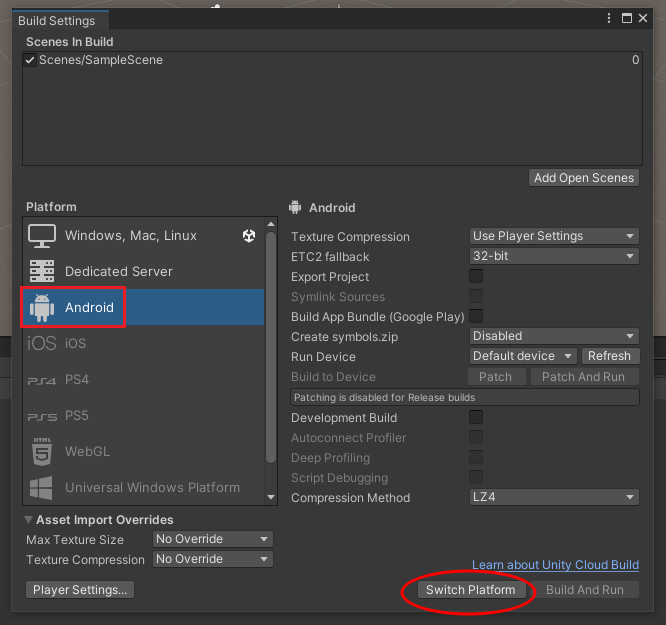Click the Android icon in settings header
Viewport: 666px width, 625px height.
coord(295,207)
